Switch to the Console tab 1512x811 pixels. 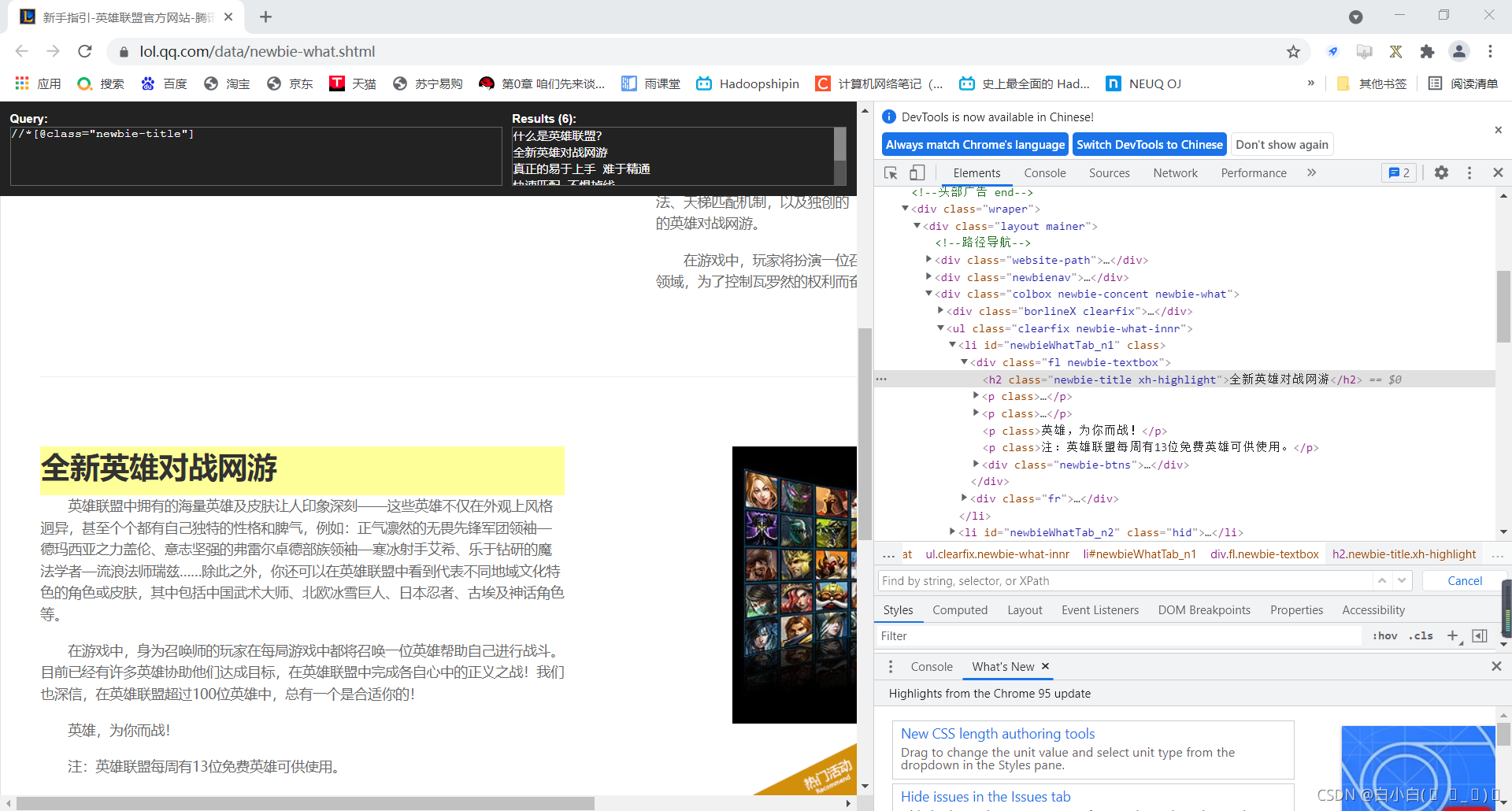(x=1044, y=172)
